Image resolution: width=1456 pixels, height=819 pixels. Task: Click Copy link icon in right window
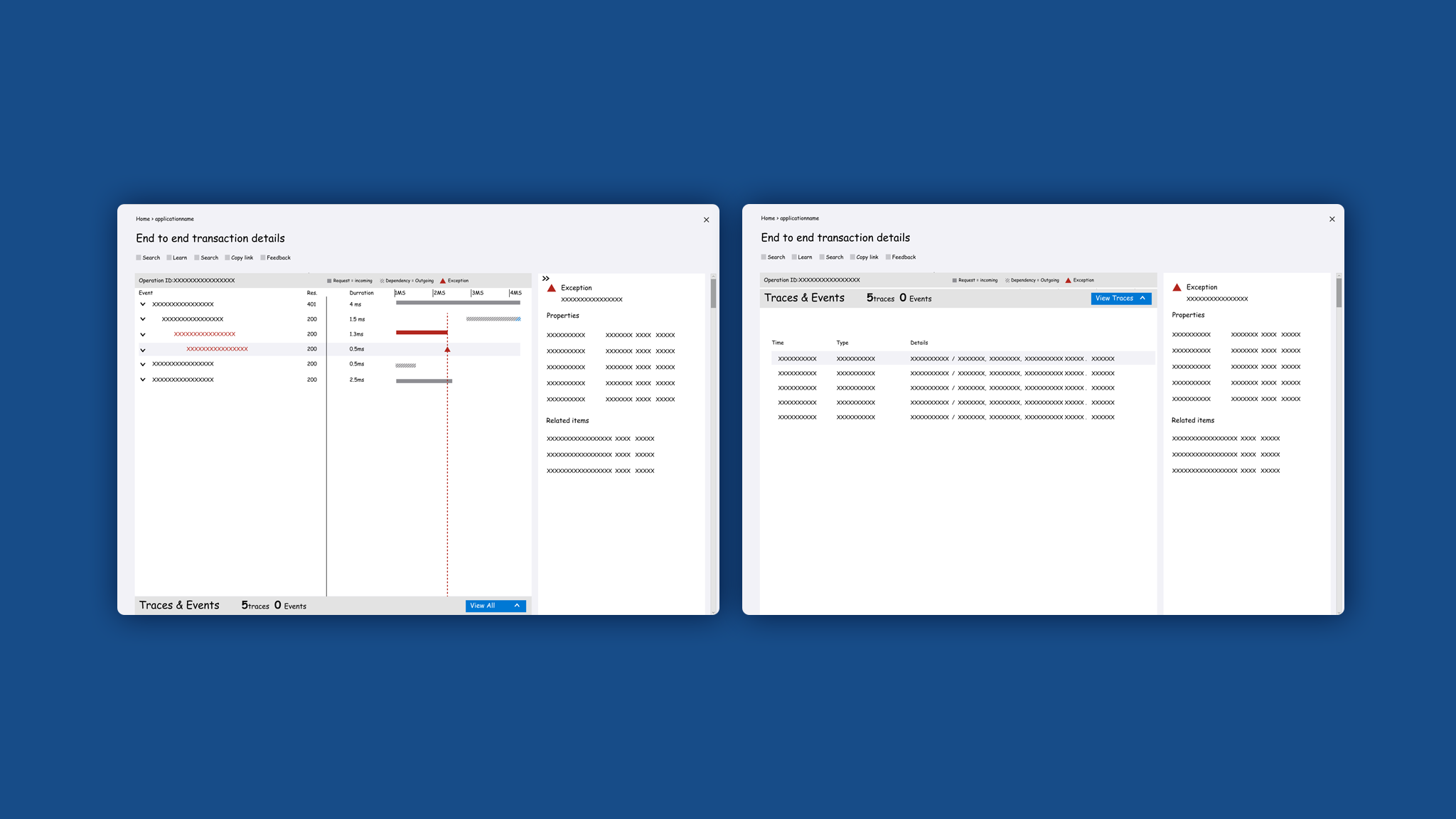tap(852, 257)
